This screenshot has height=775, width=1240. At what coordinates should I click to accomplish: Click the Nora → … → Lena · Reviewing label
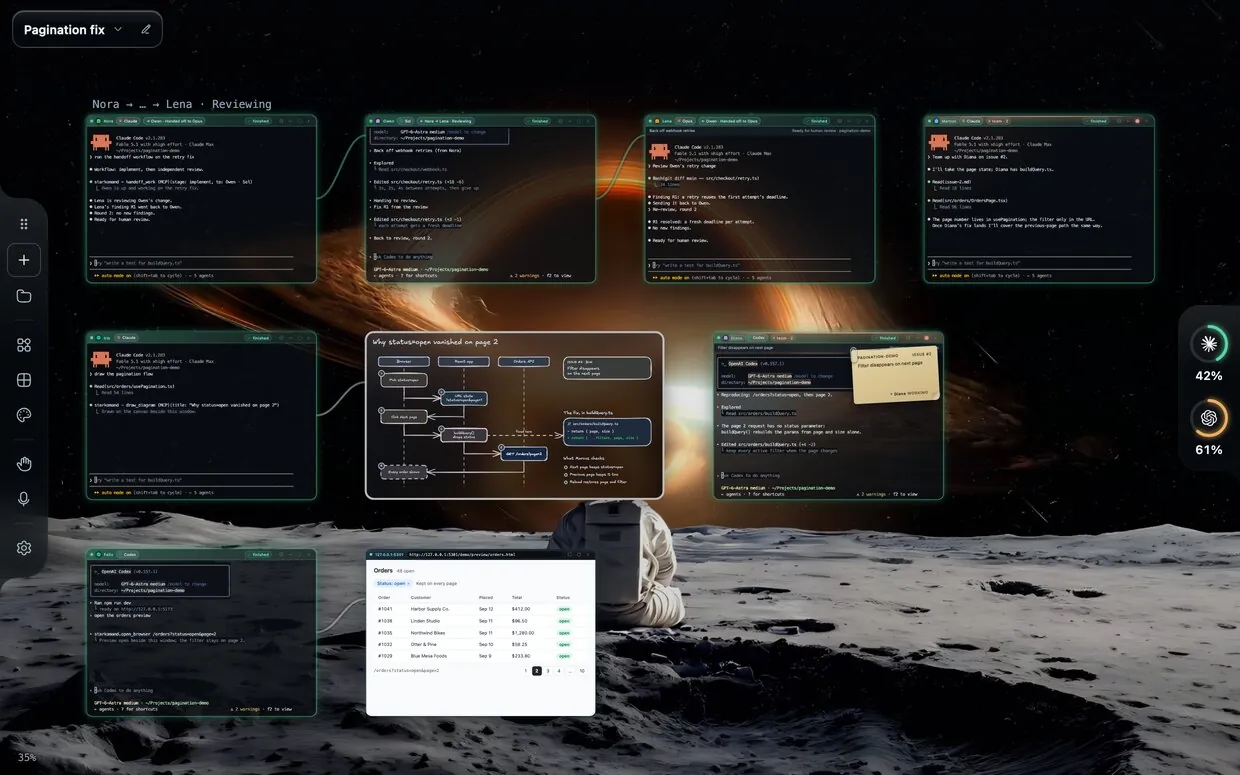click(182, 104)
